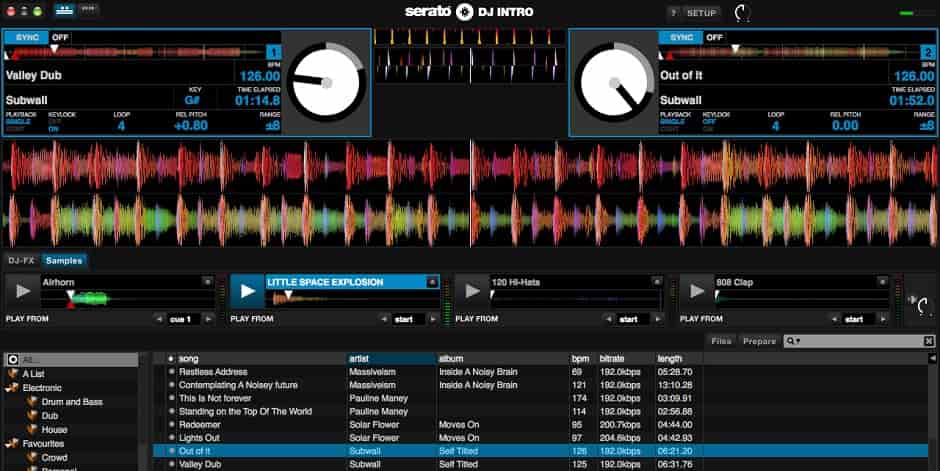Change the left deck pitch RANGE value
The width and height of the screenshot is (940, 471).
[x=272, y=125]
